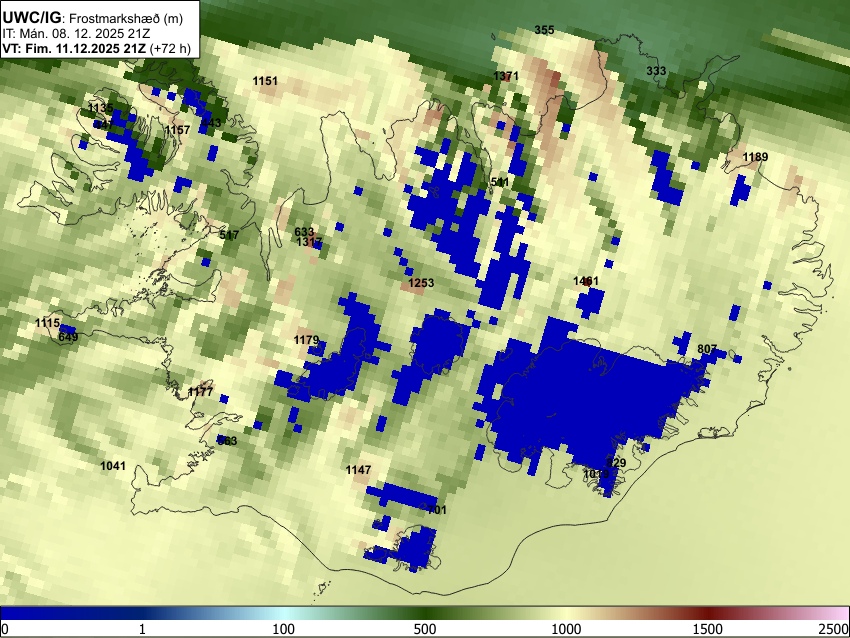
Task: Click the 1019 value on the map
Action: (596, 474)
